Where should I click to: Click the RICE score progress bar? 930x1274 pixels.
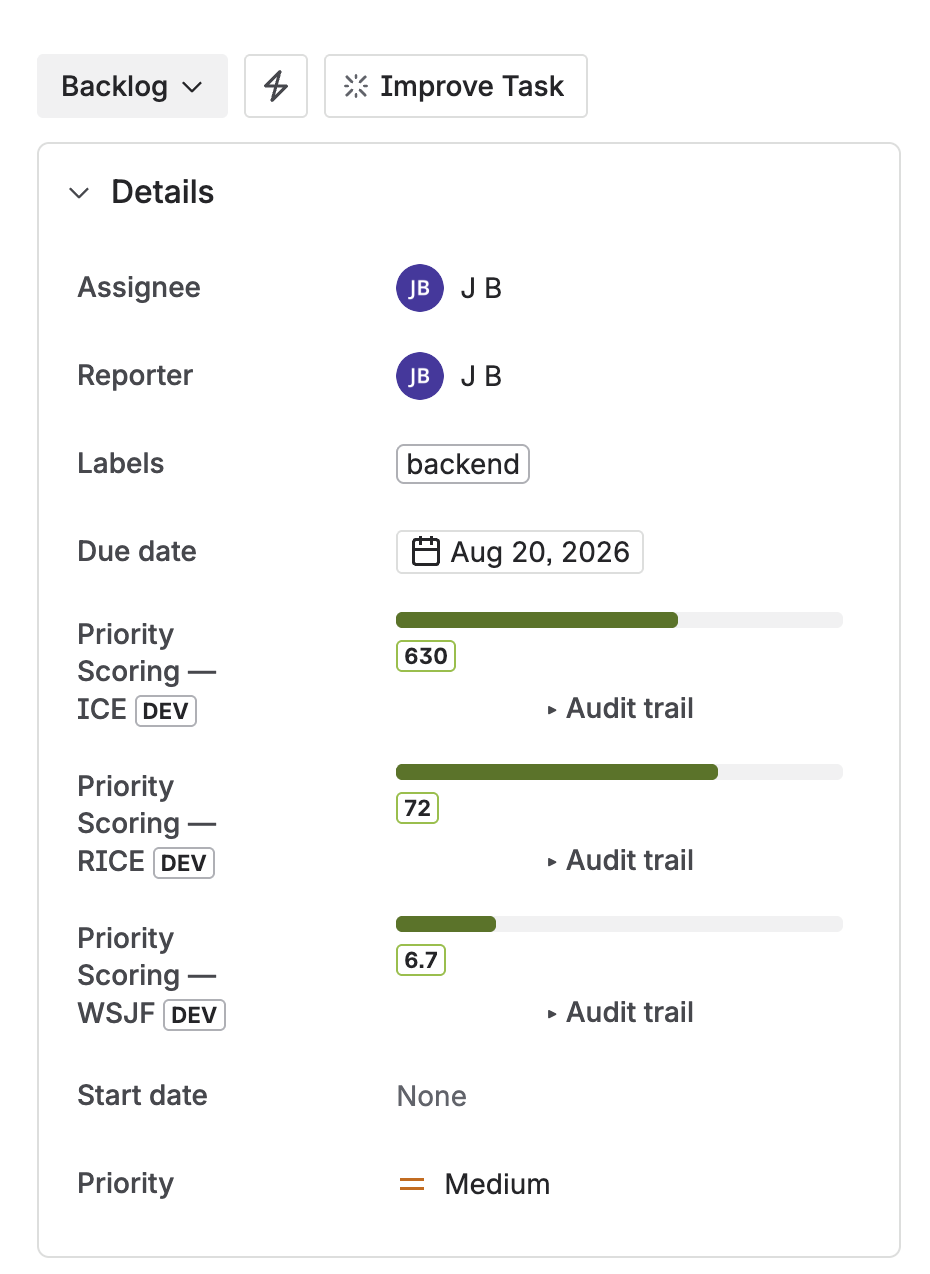coord(619,771)
